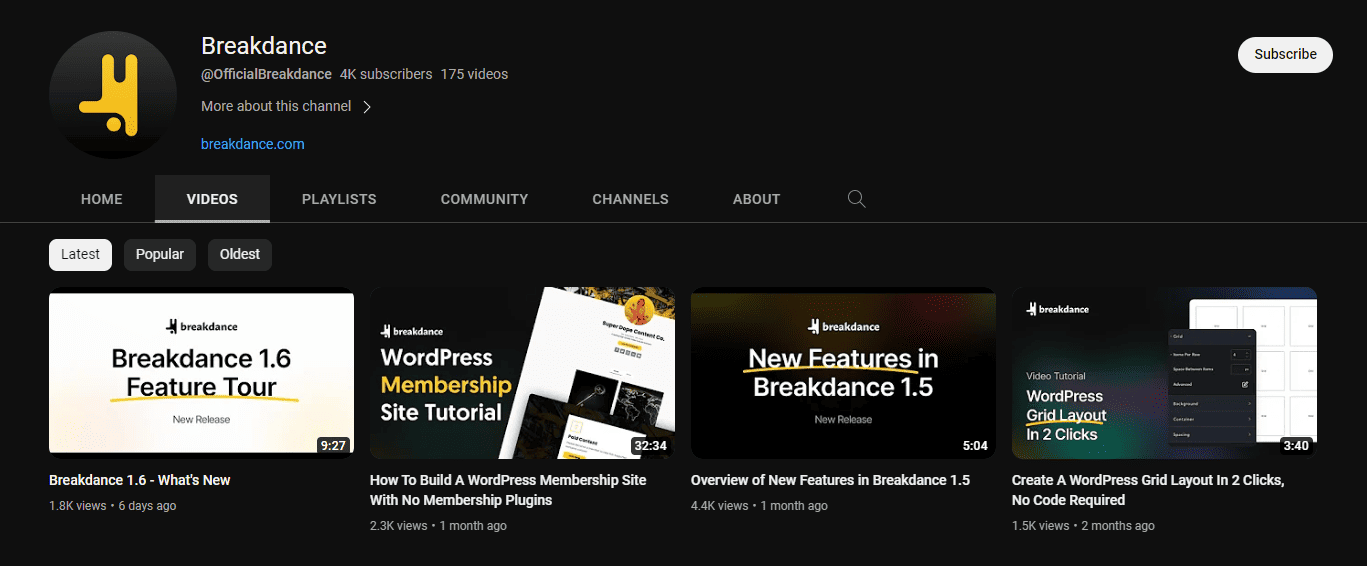Open the Channels tab
1367x566 pixels.
(630, 199)
